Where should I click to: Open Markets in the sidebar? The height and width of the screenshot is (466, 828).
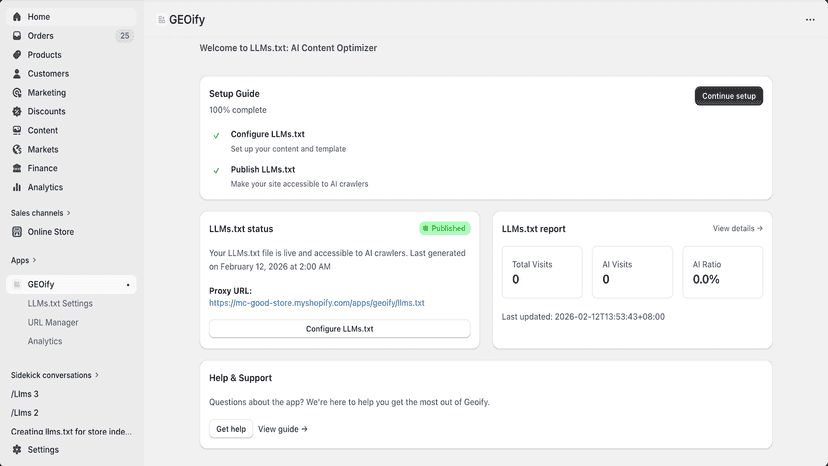click(71, 150)
